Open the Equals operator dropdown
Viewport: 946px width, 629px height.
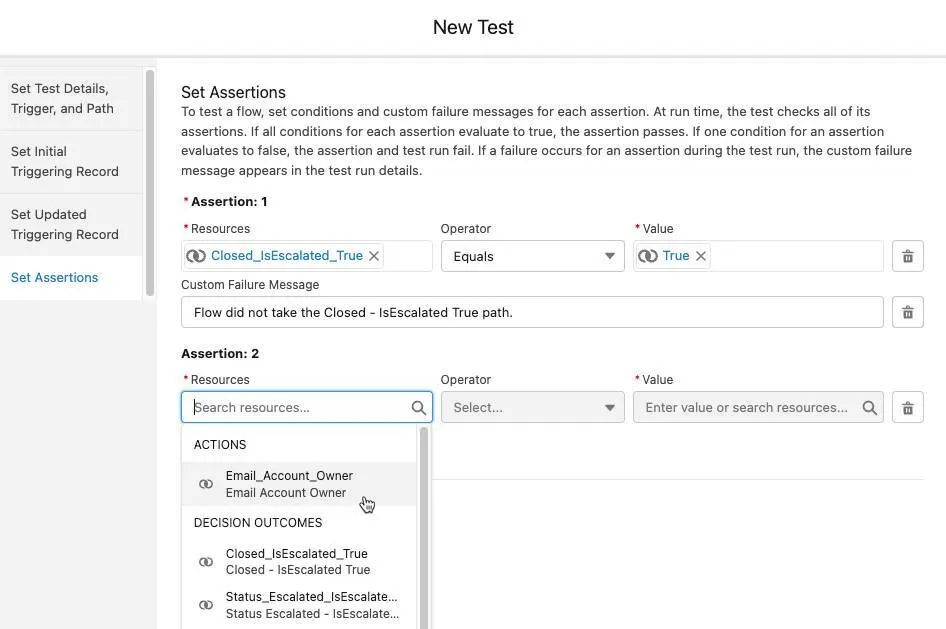(x=532, y=255)
